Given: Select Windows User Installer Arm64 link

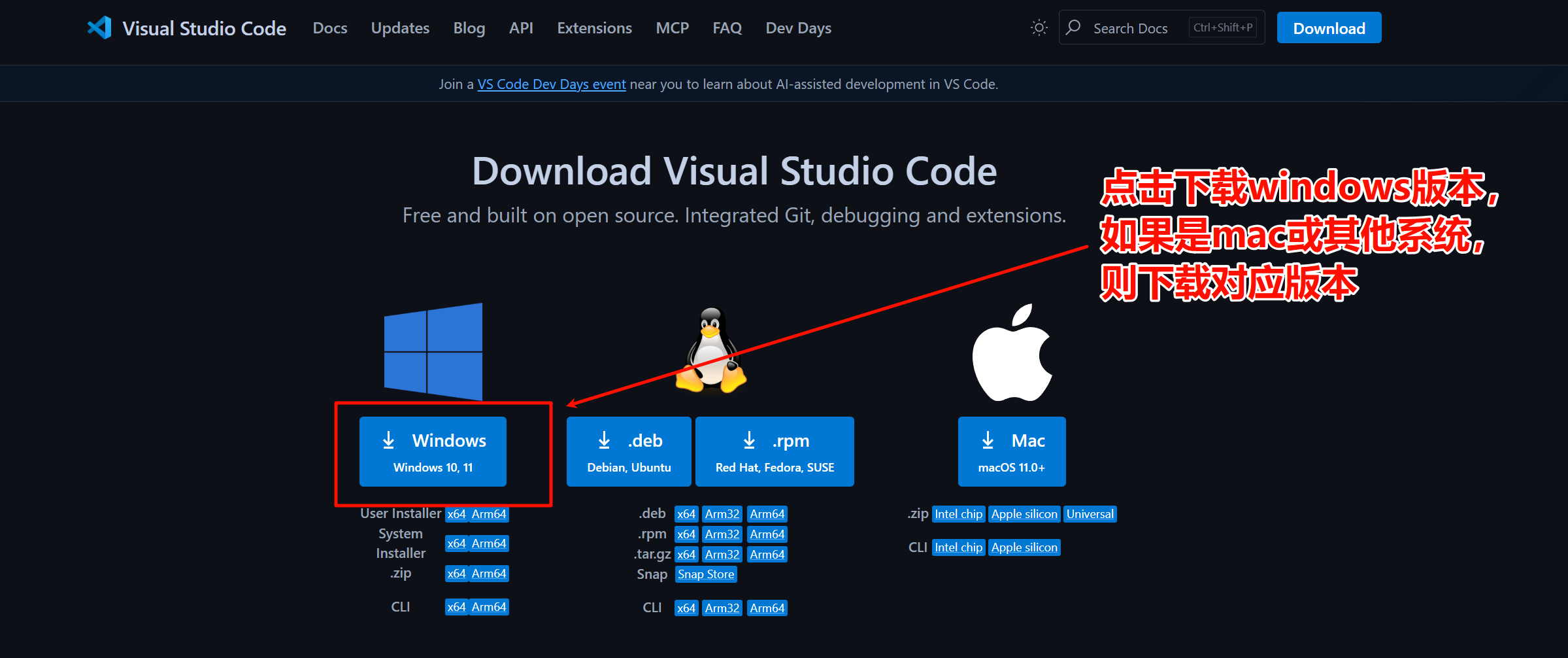Looking at the screenshot, I should 489,514.
